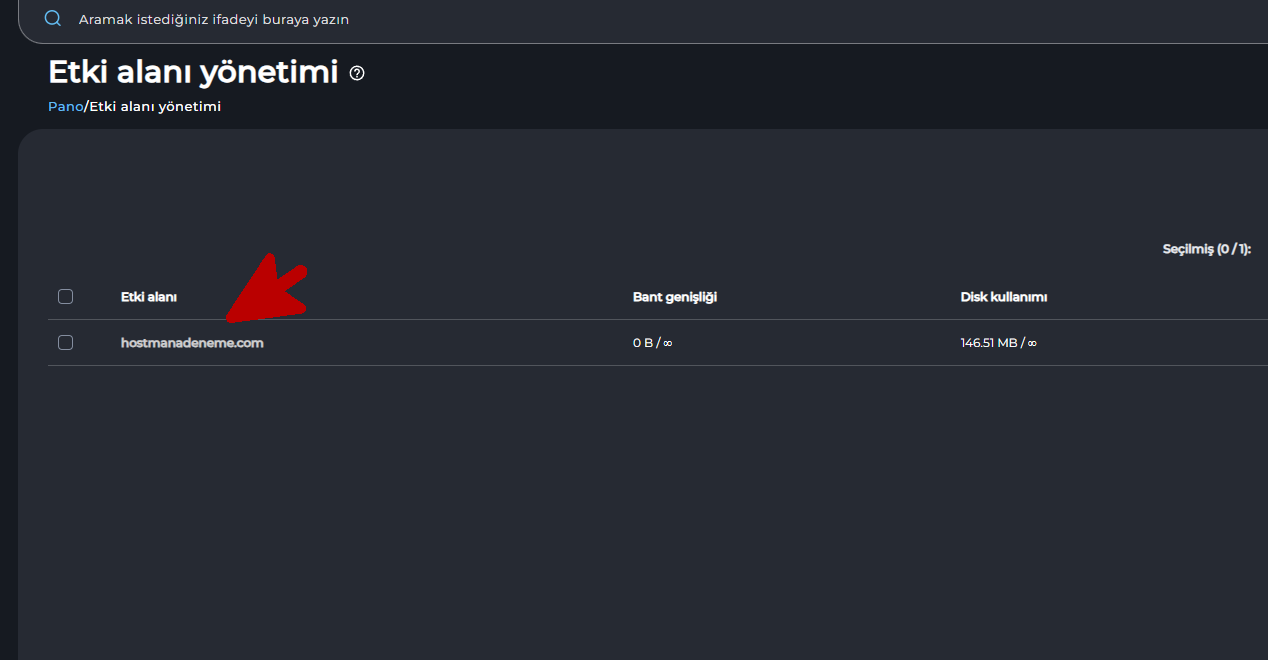Sort by the Bant genişliği column header
This screenshot has height=660, width=1268.
(x=675, y=297)
